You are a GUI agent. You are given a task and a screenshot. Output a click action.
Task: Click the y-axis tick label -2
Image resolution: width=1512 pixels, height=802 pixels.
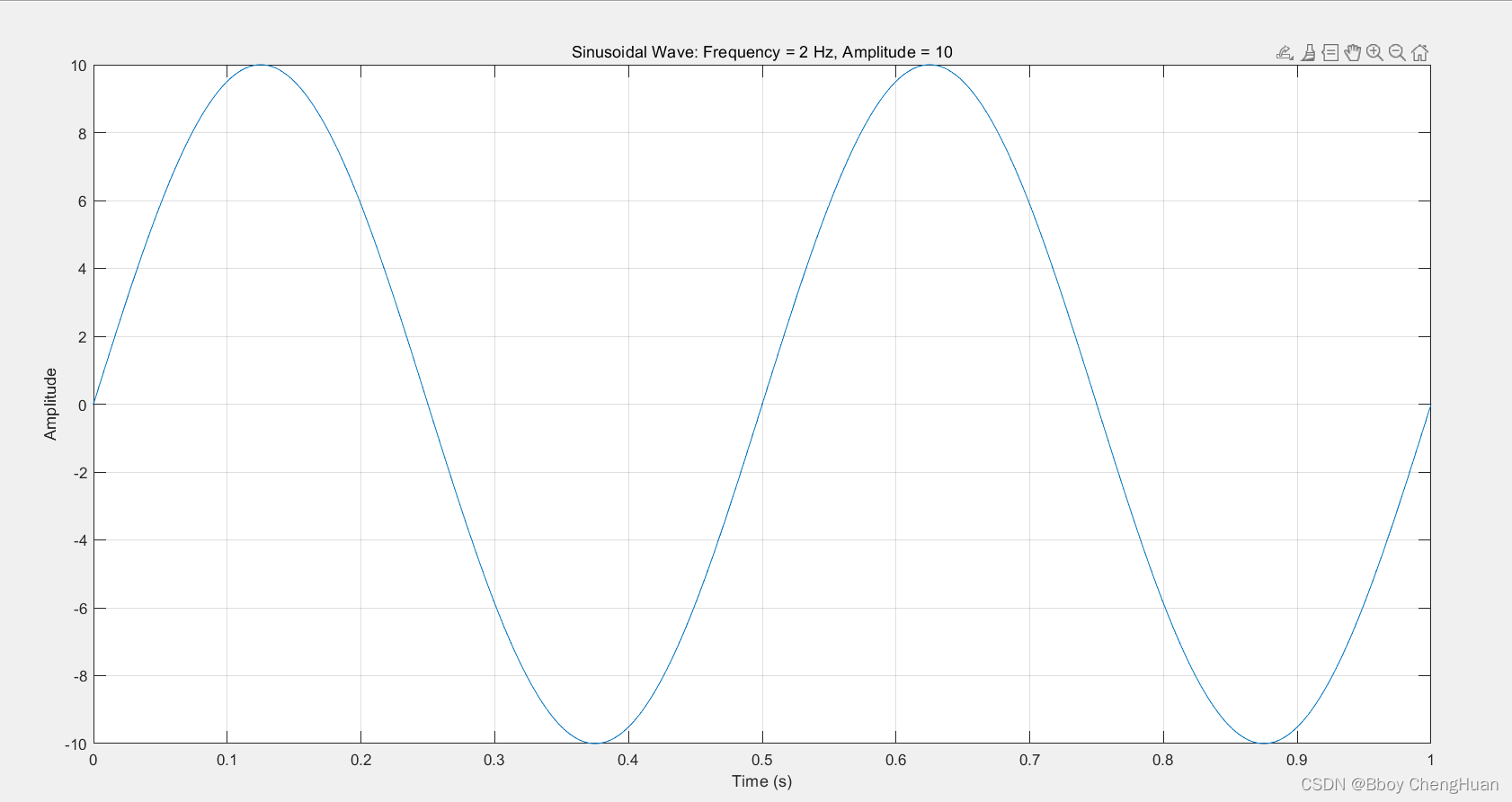80,473
